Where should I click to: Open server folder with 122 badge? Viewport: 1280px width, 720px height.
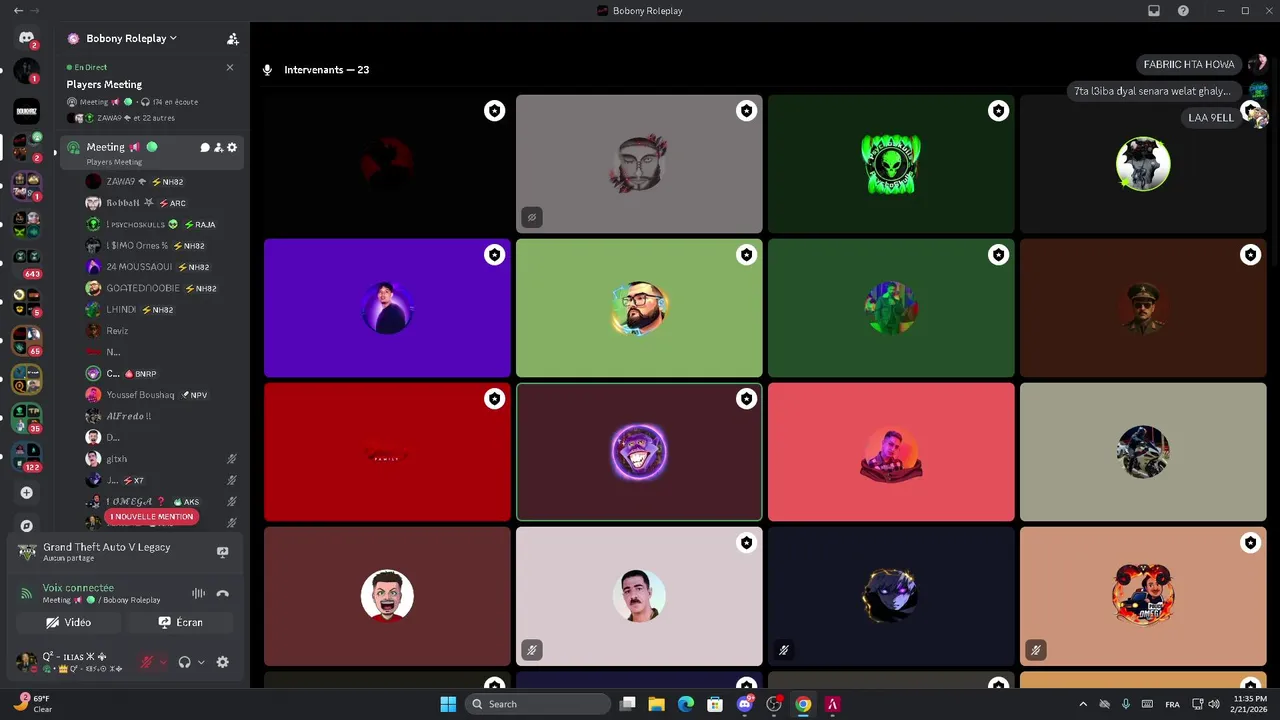tap(27, 457)
